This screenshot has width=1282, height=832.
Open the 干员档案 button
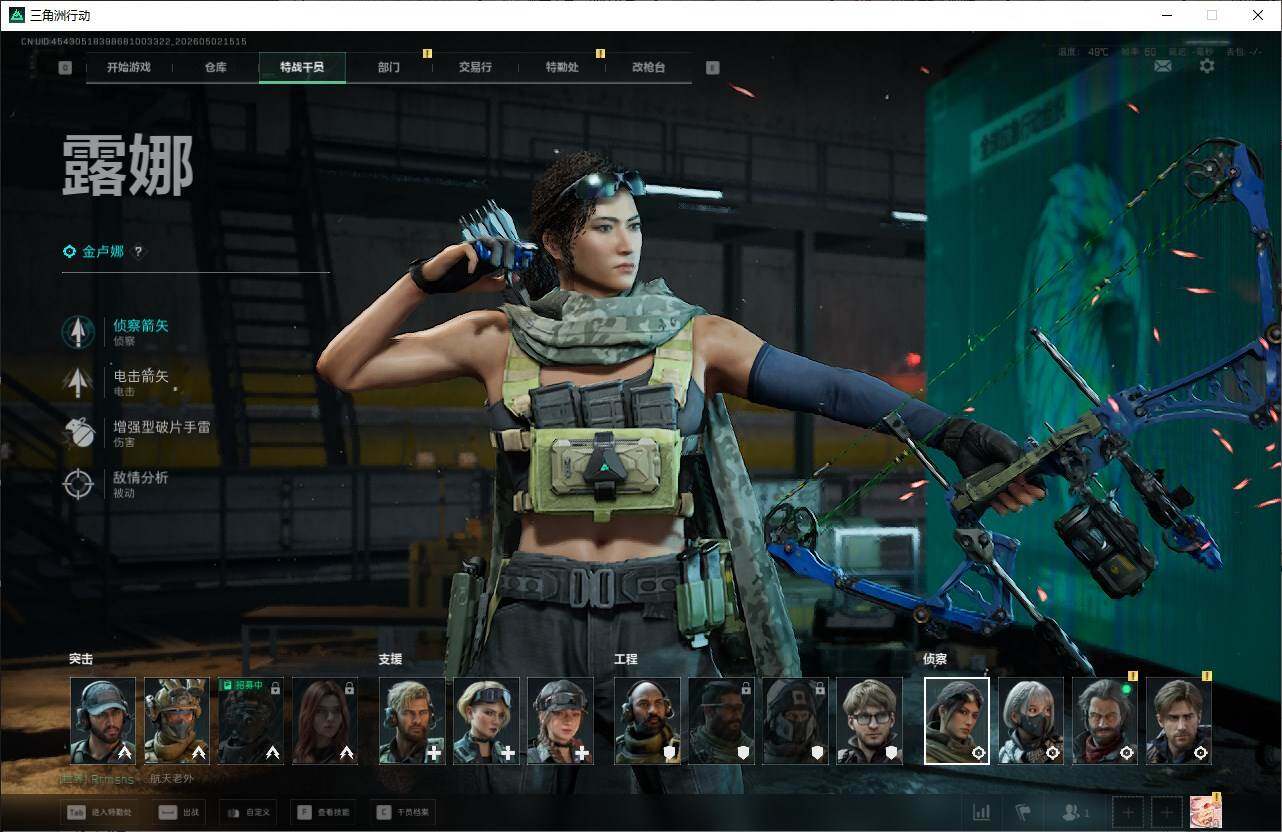tap(403, 812)
